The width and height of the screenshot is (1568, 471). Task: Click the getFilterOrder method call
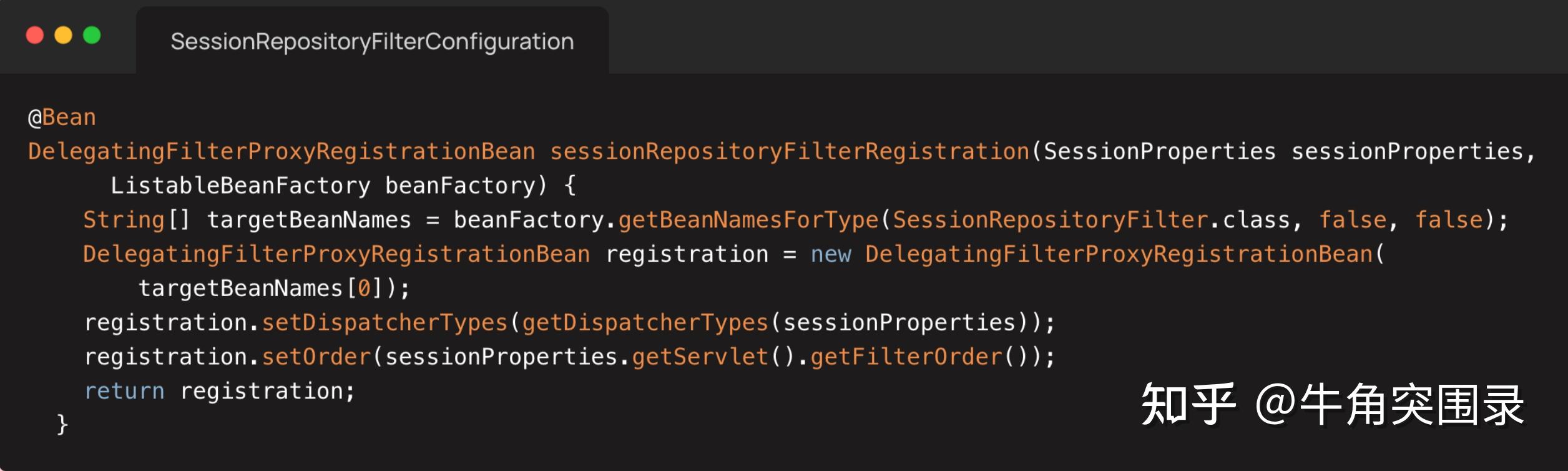click(x=906, y=357)
